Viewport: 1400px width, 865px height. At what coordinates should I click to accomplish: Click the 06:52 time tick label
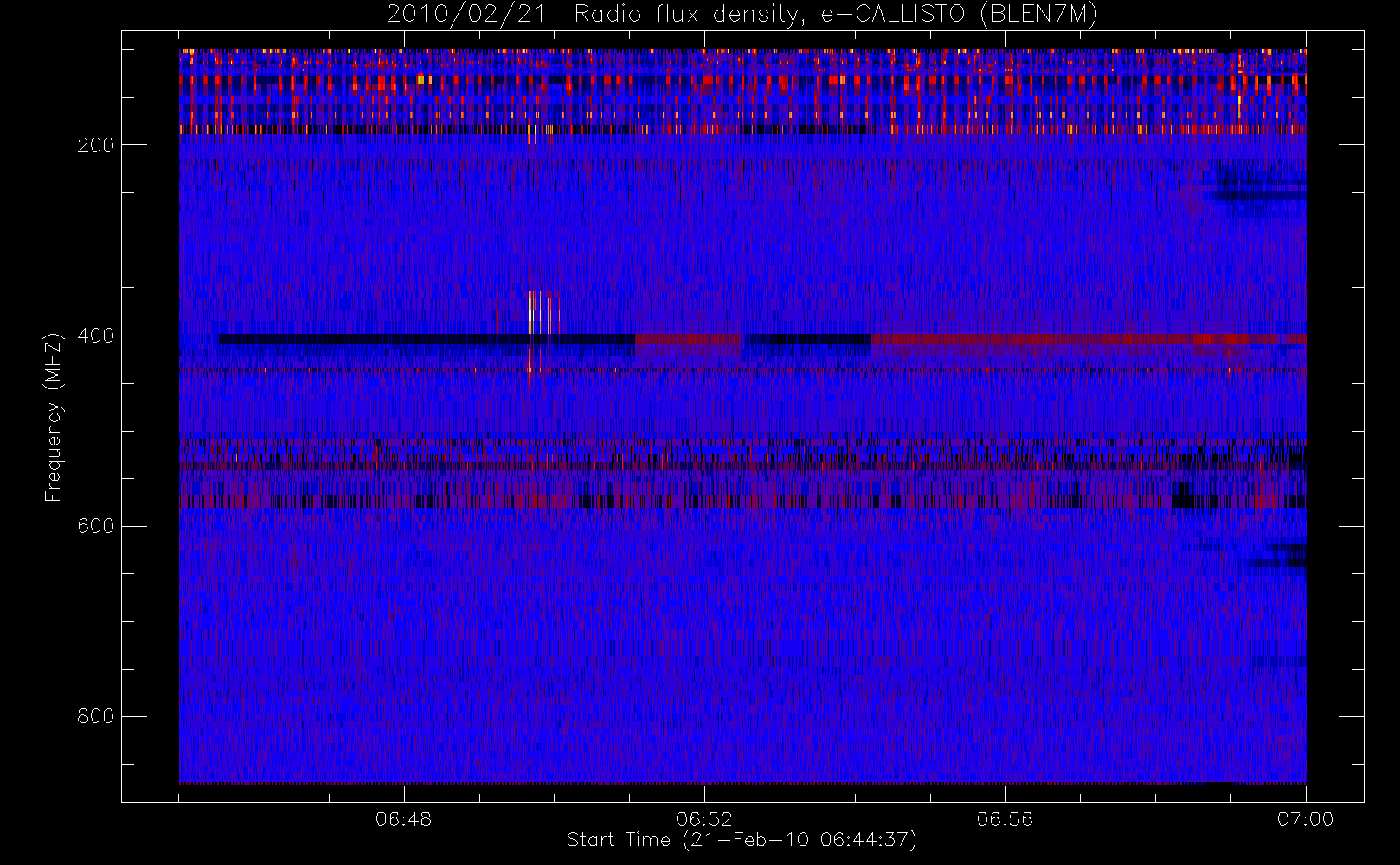tap(704, 819)
